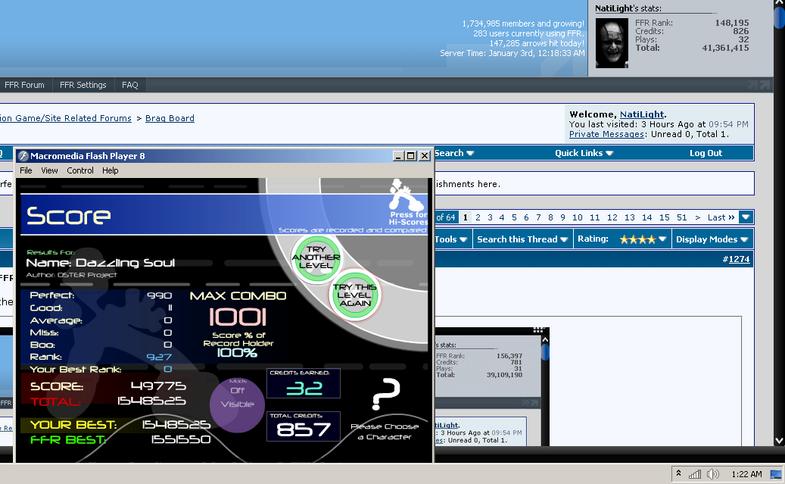Click the Try Another Level green button
785x484 pixels.
[x=316, y=258]
